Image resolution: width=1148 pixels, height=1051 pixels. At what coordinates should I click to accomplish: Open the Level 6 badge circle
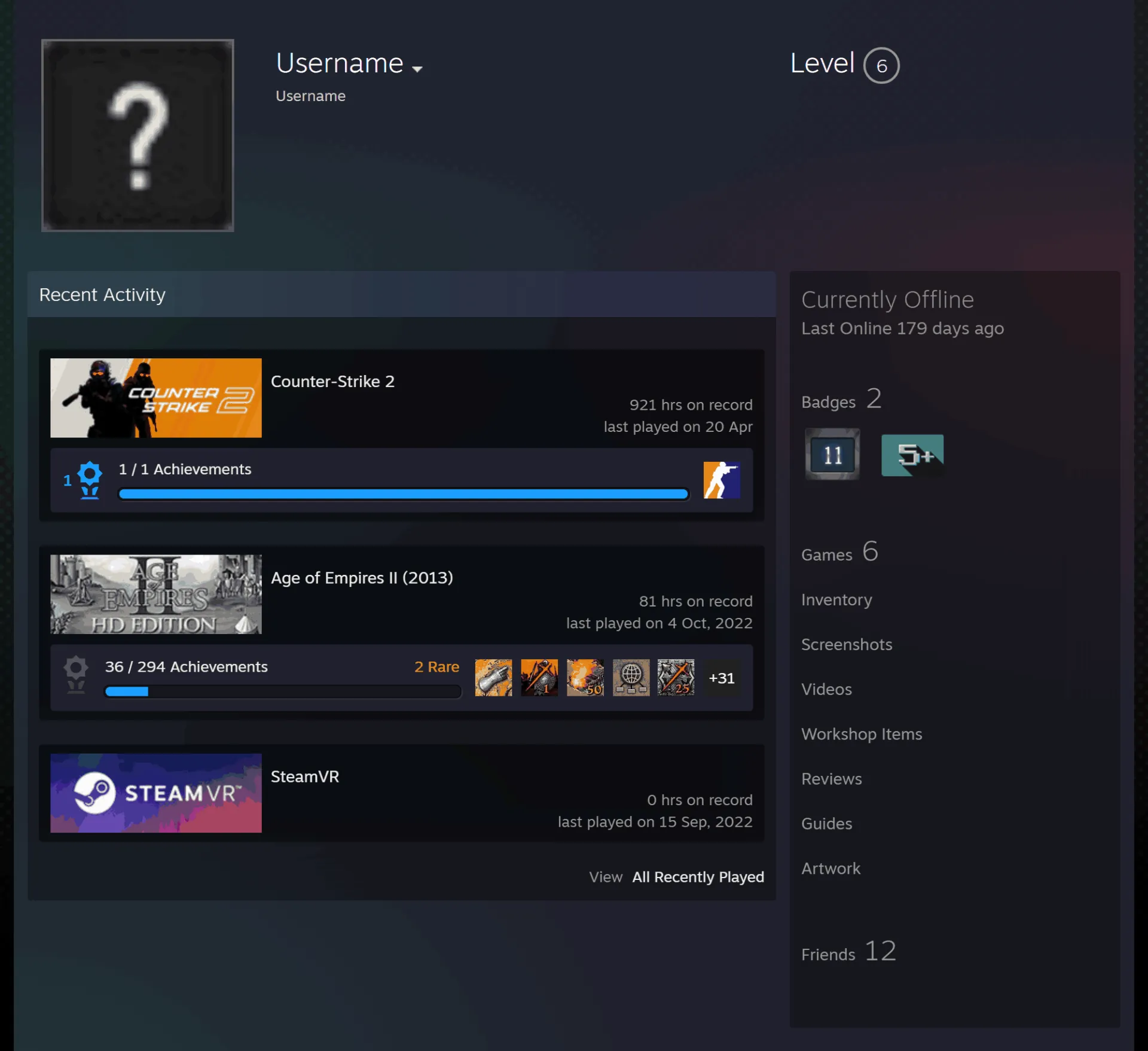click(881, 65)
